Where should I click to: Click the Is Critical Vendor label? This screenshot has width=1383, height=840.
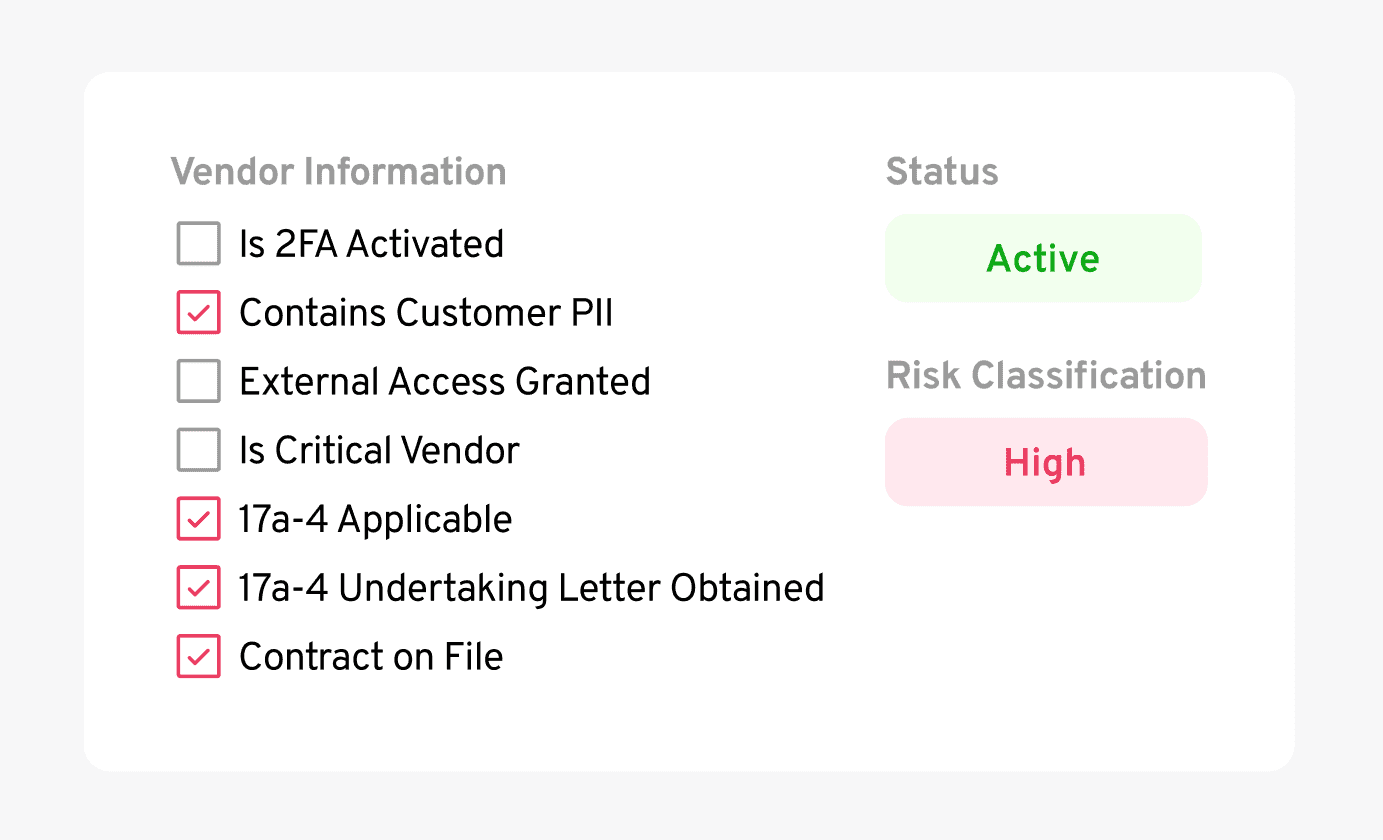pyautogui.click(x=378, y=450)
